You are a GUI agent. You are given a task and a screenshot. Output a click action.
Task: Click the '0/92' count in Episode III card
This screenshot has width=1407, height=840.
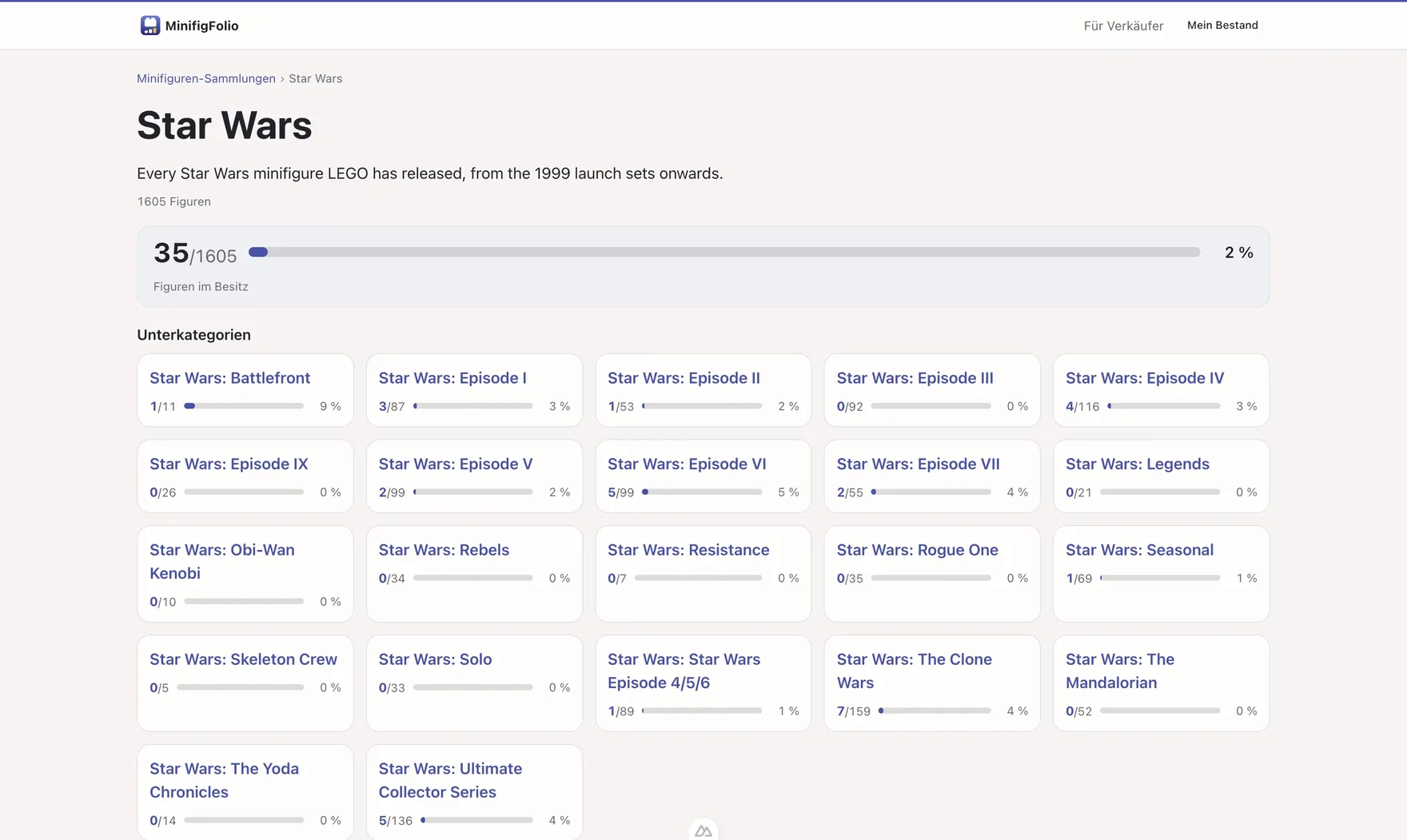[x=850, y=406]
